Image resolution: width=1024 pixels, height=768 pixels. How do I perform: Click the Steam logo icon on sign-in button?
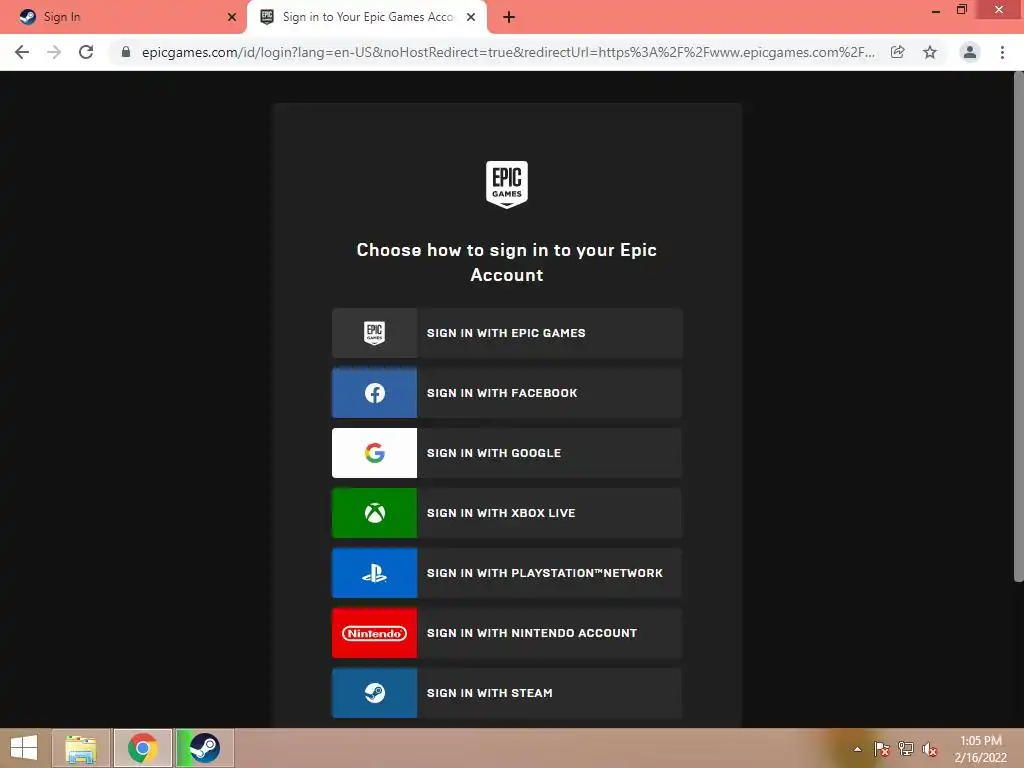[374, 693]
